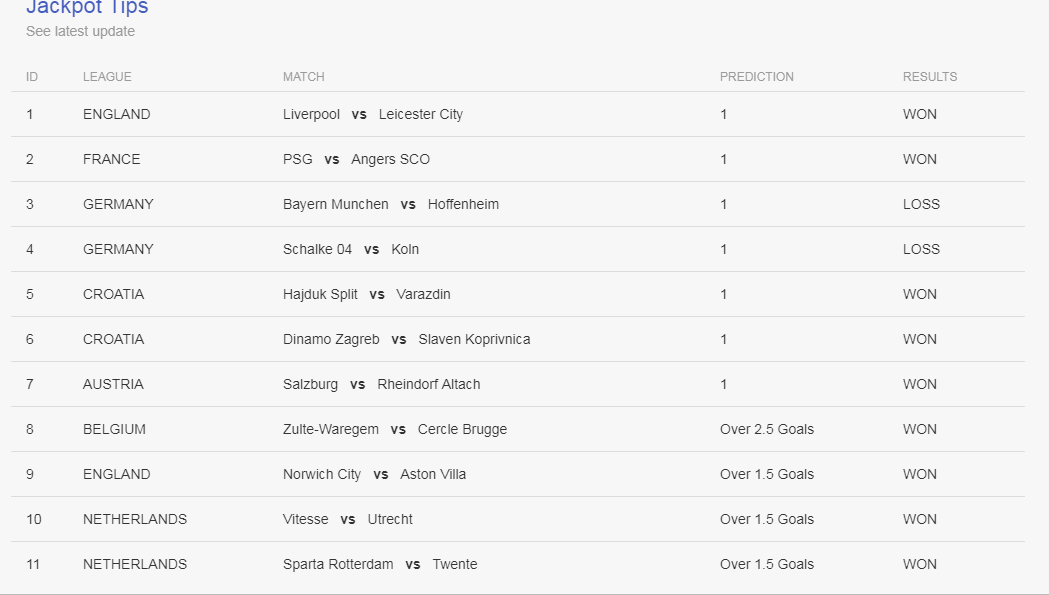Click the BELGIUM league cell
The height and width of the screenshot is (595, 1049).
point(114,429)
